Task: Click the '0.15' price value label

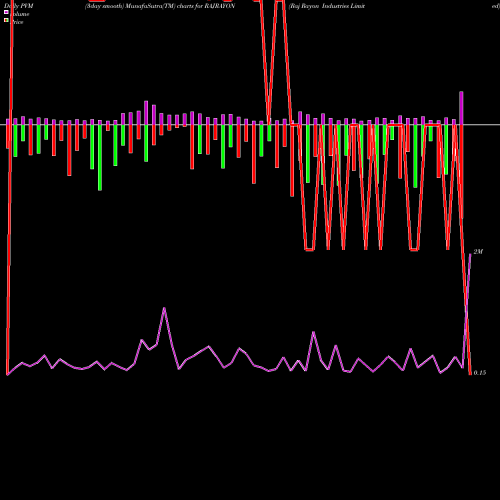Action: pyautogui.click(x=480, y=373)
